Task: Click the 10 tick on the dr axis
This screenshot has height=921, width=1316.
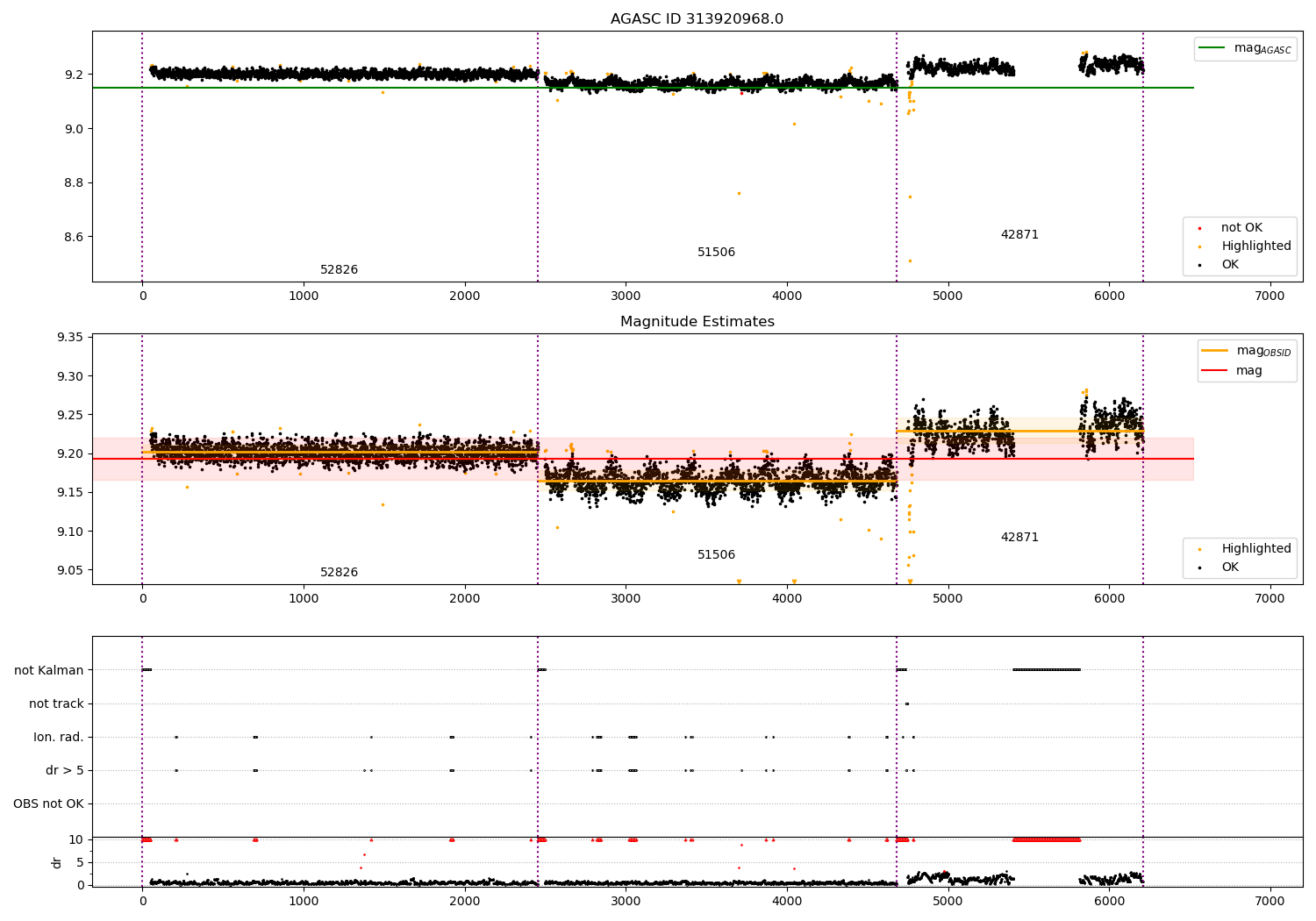Action: point(76,840)
